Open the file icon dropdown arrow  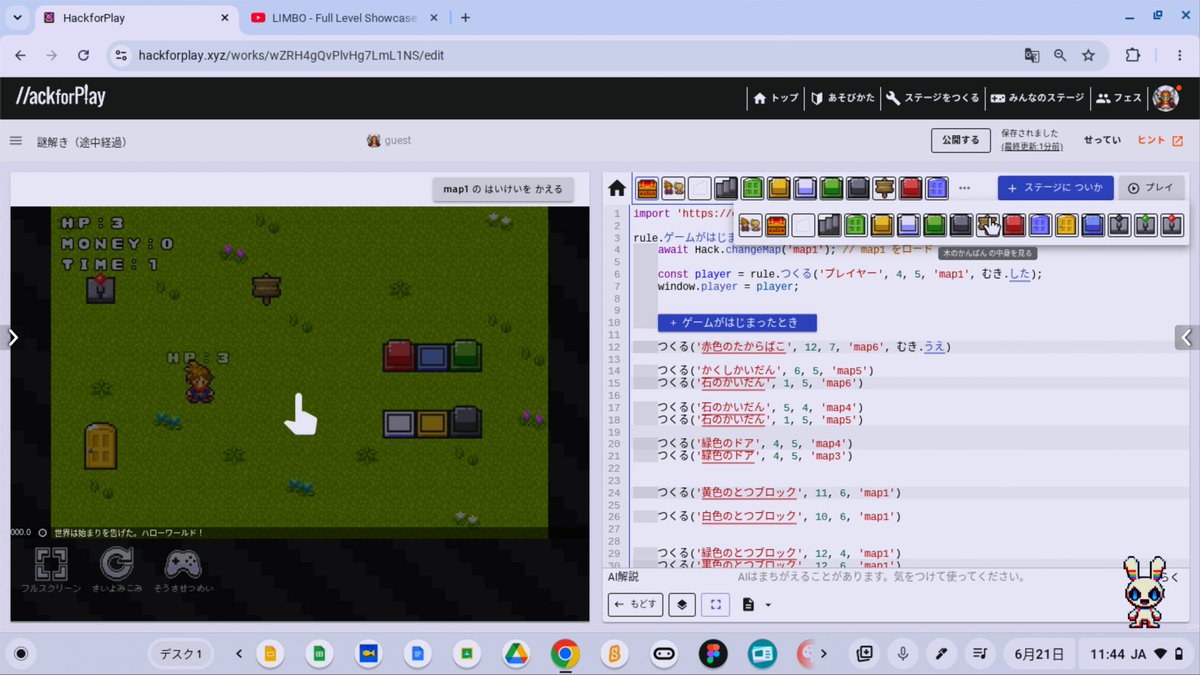tap(768, 605)
